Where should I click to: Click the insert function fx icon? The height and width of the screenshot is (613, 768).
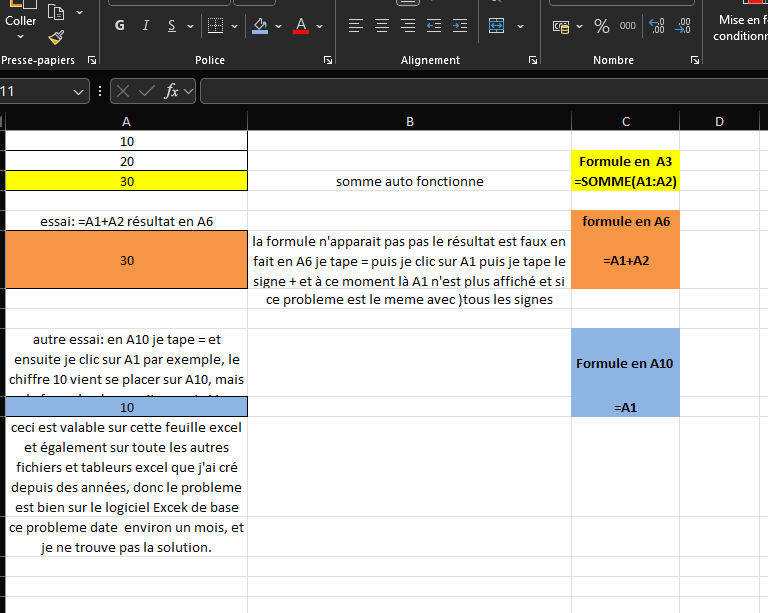(172, 91)
